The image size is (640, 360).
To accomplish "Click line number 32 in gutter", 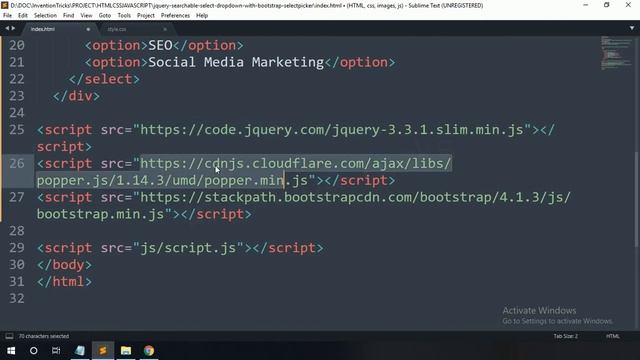I will (17, 298).
